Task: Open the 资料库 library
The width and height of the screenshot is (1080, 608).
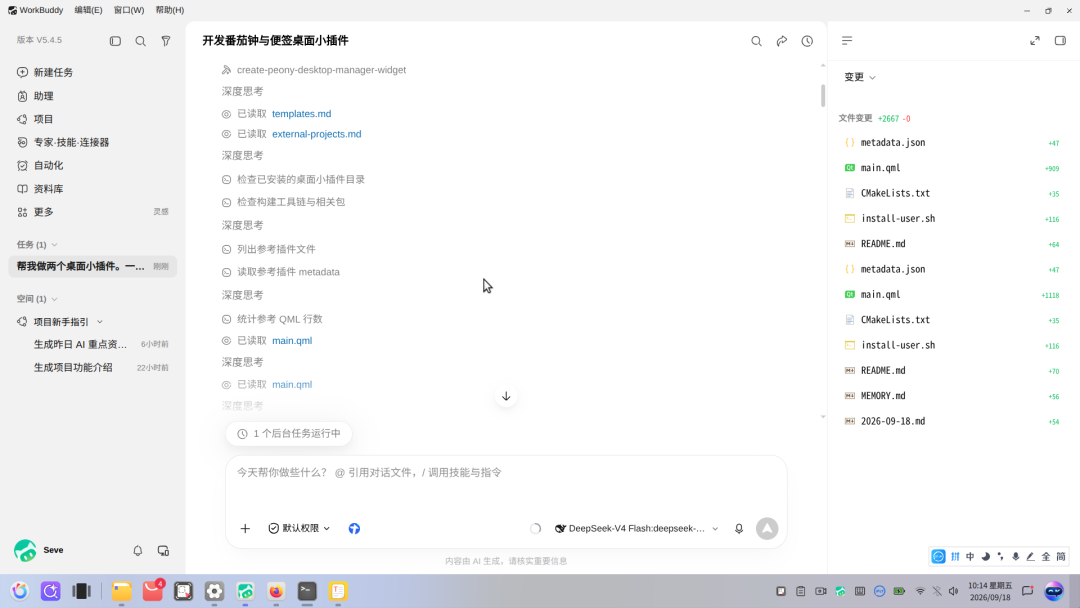Action: 92,189
